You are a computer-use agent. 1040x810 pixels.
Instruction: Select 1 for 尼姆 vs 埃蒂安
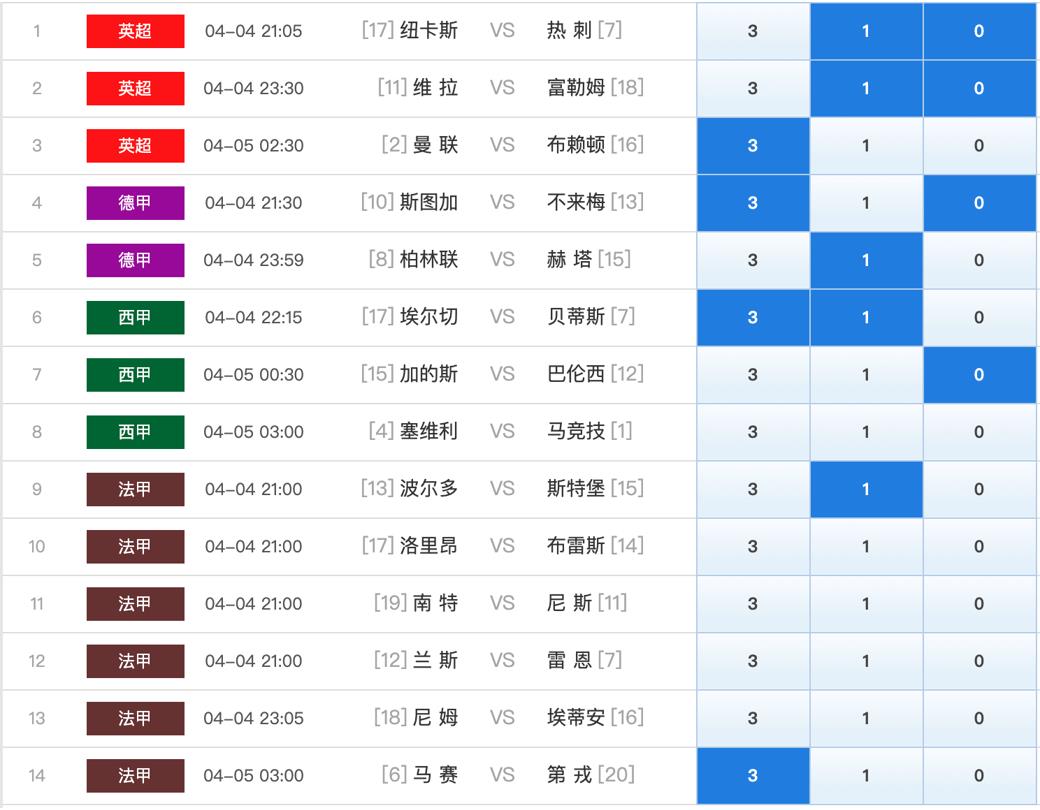coord(866,718)
